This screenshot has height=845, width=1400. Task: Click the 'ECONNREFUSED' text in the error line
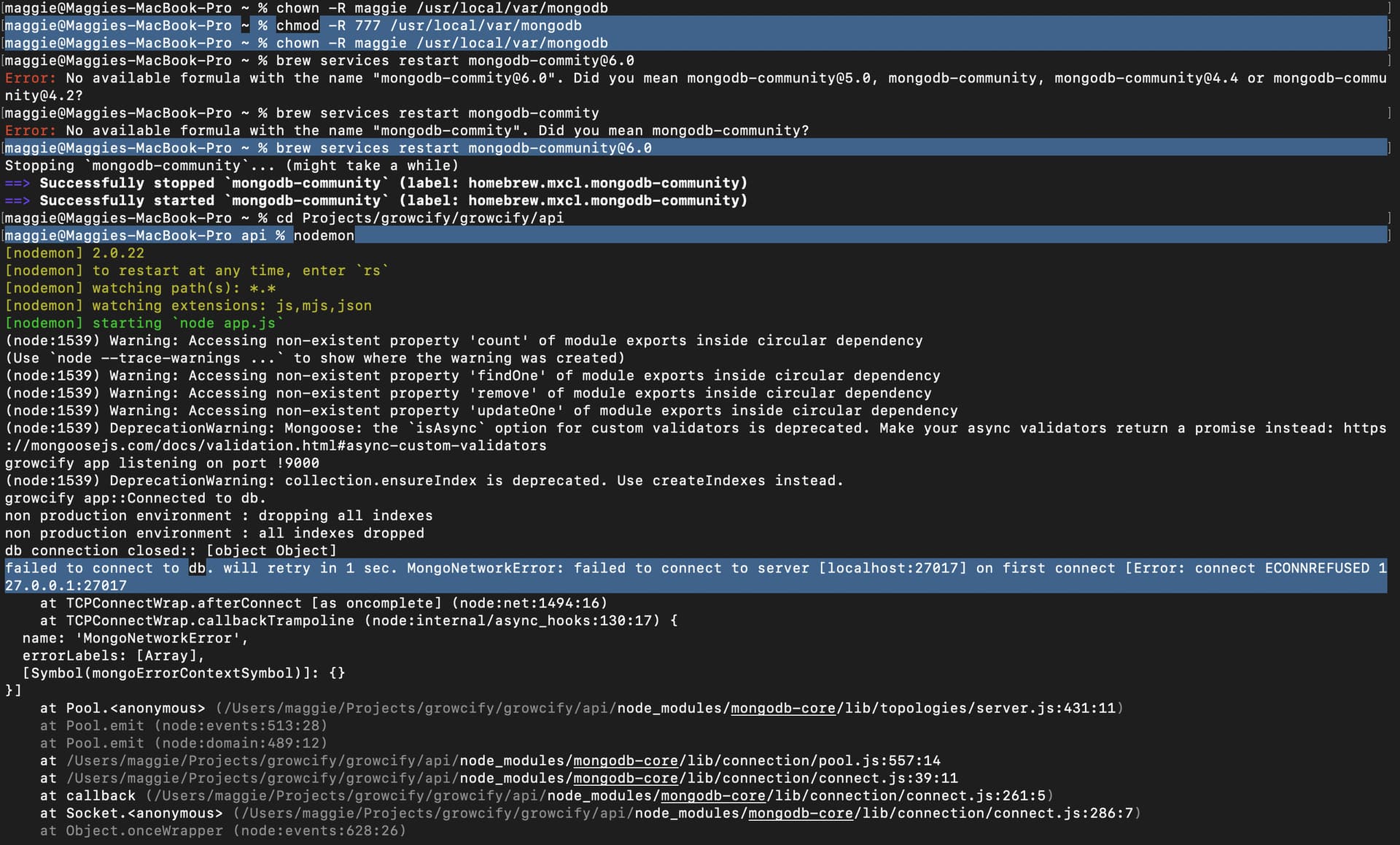pyautogui.click(x=1316, y=568)
